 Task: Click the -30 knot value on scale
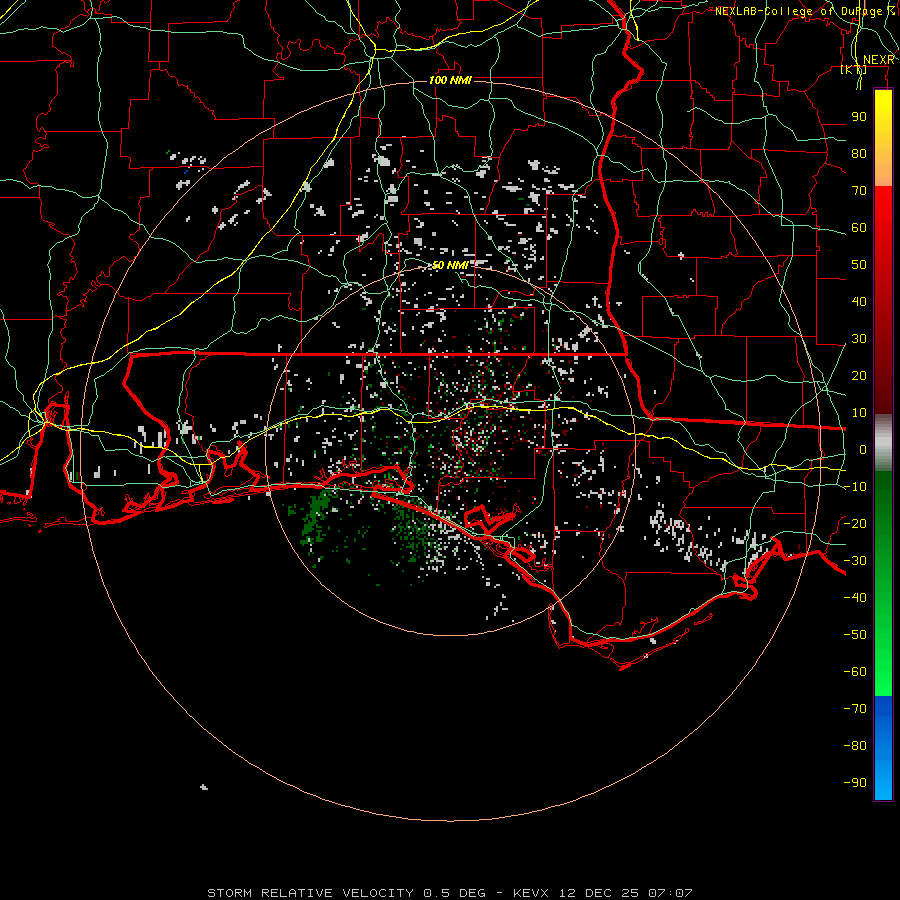tap(855, 561)
